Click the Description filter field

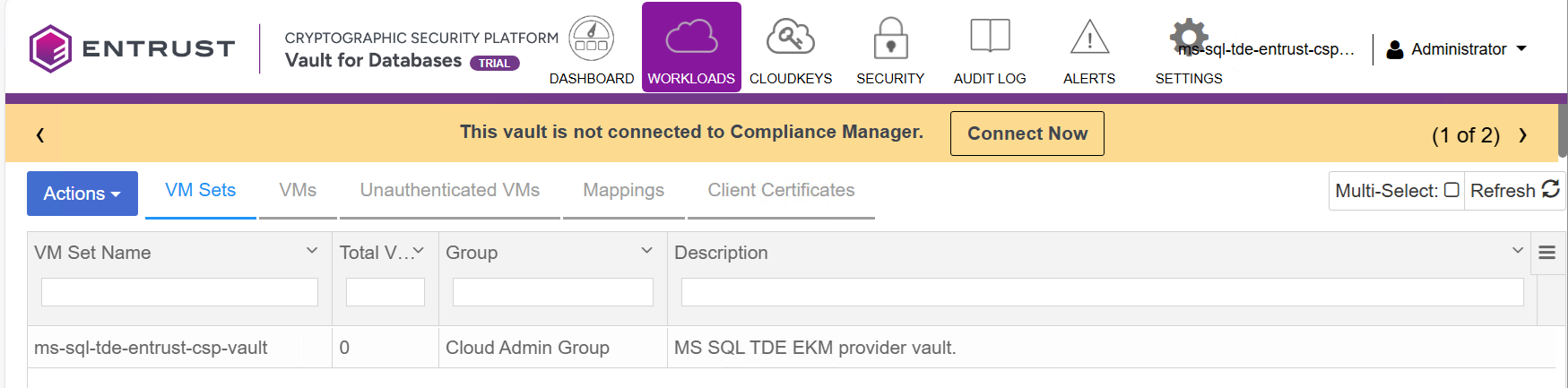pos(1103,292)
